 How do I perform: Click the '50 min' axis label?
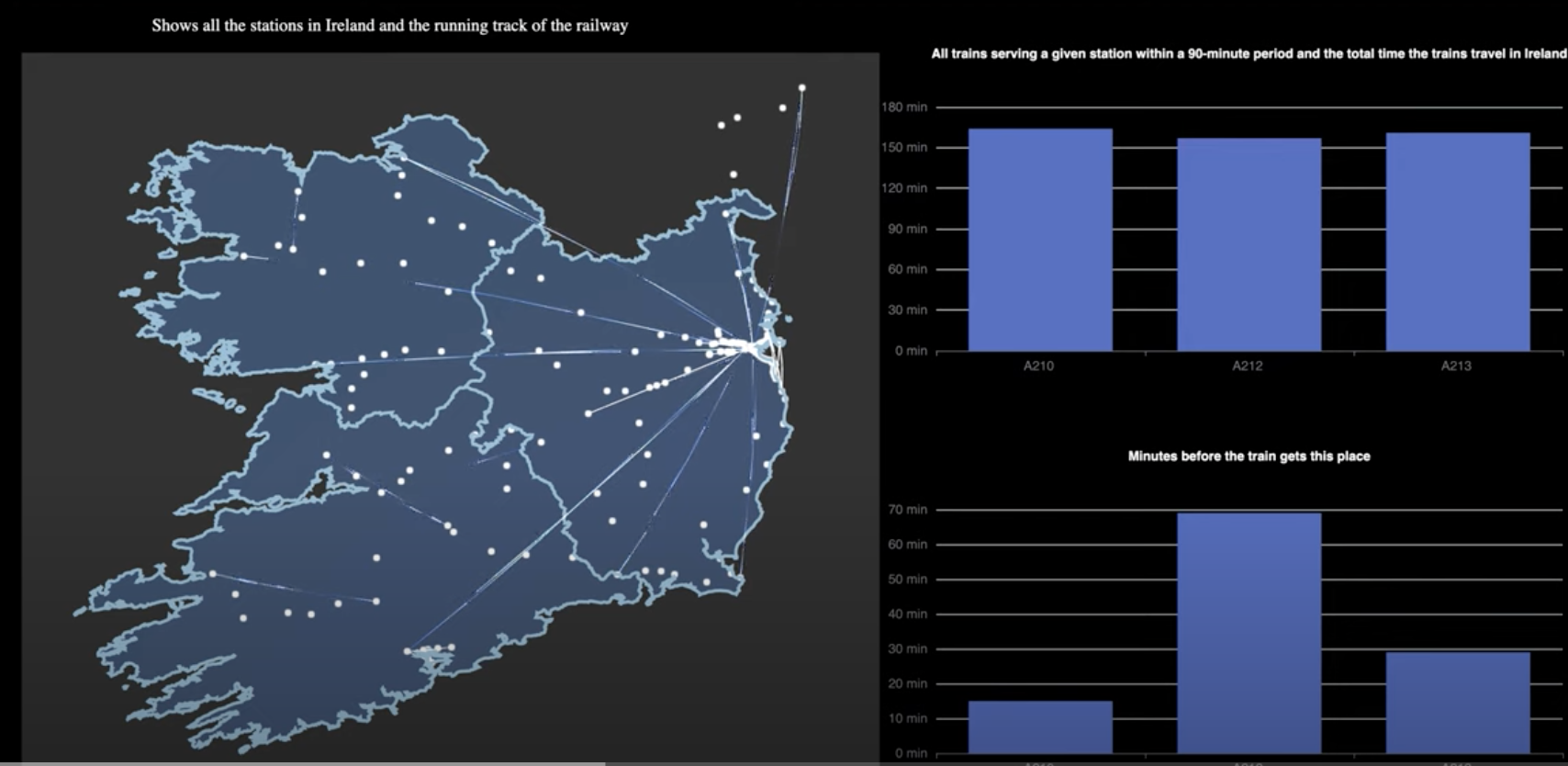907,580
